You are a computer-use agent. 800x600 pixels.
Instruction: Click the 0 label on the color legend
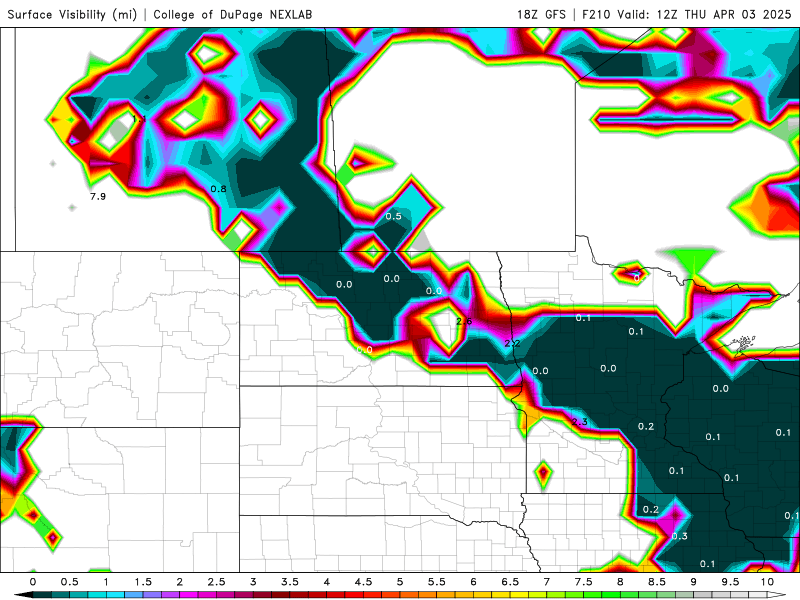tap(33, 582)
